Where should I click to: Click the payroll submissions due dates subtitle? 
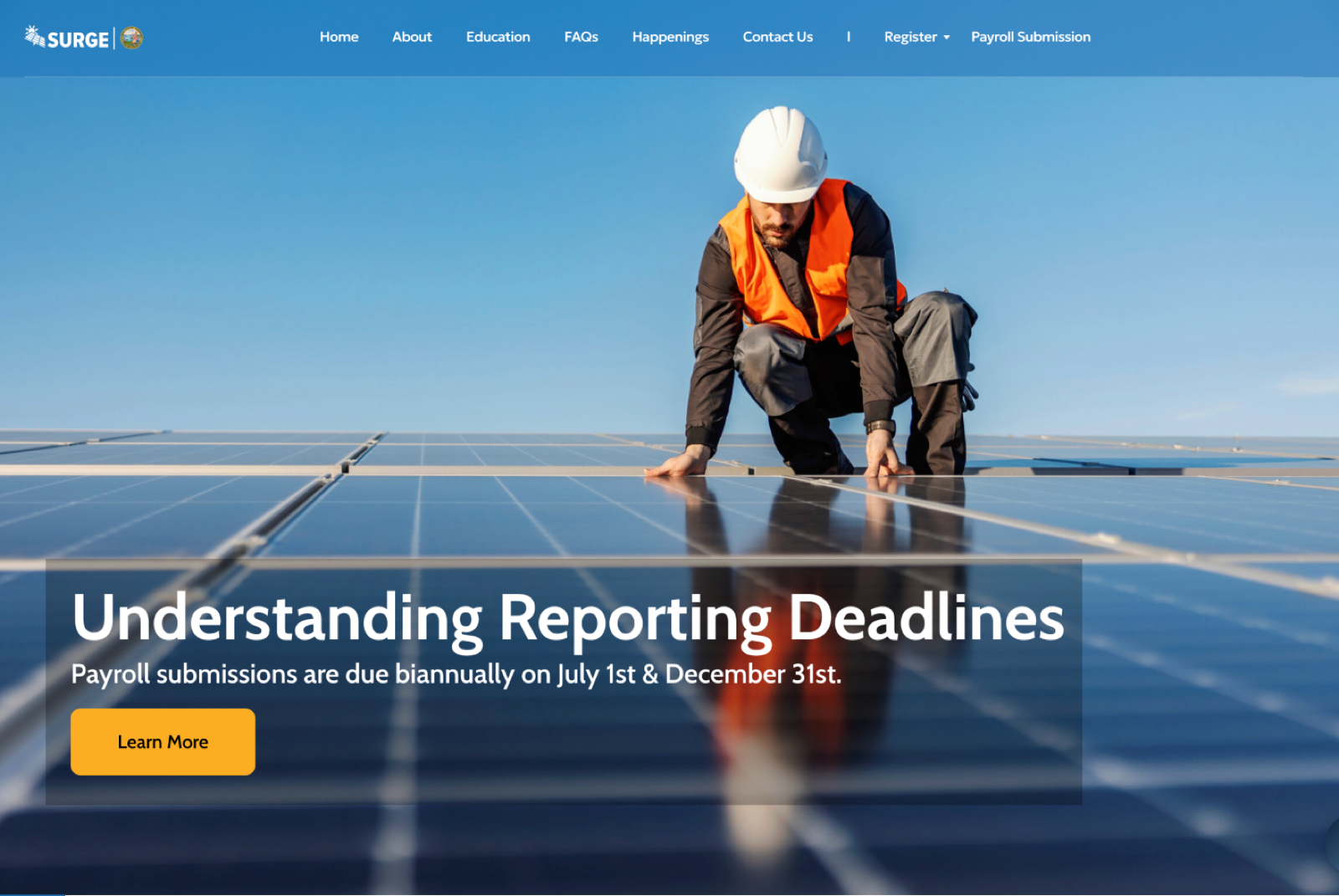(456, 674)
